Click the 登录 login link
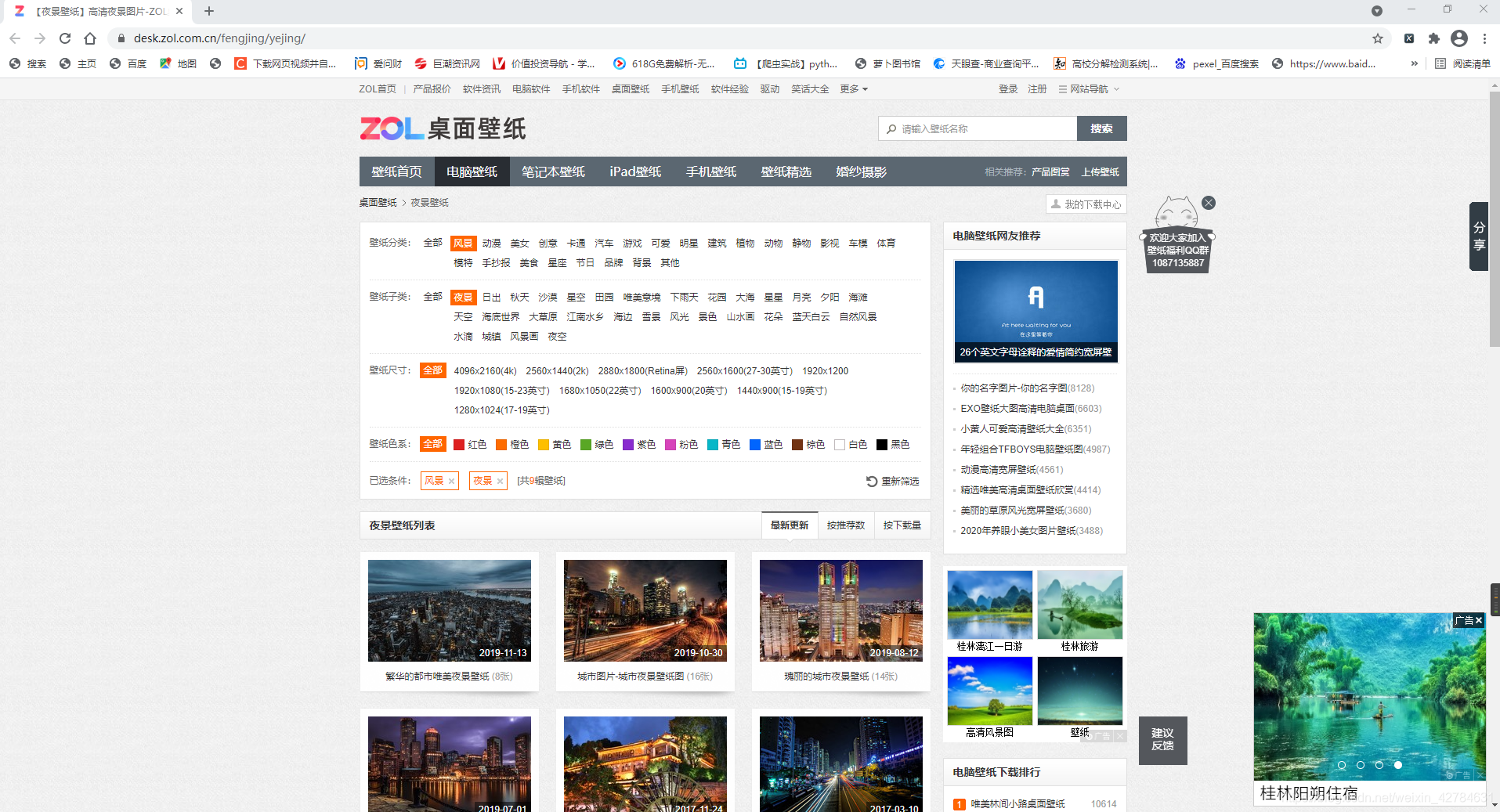1500x812 pixels. [x=1008, y=89]
